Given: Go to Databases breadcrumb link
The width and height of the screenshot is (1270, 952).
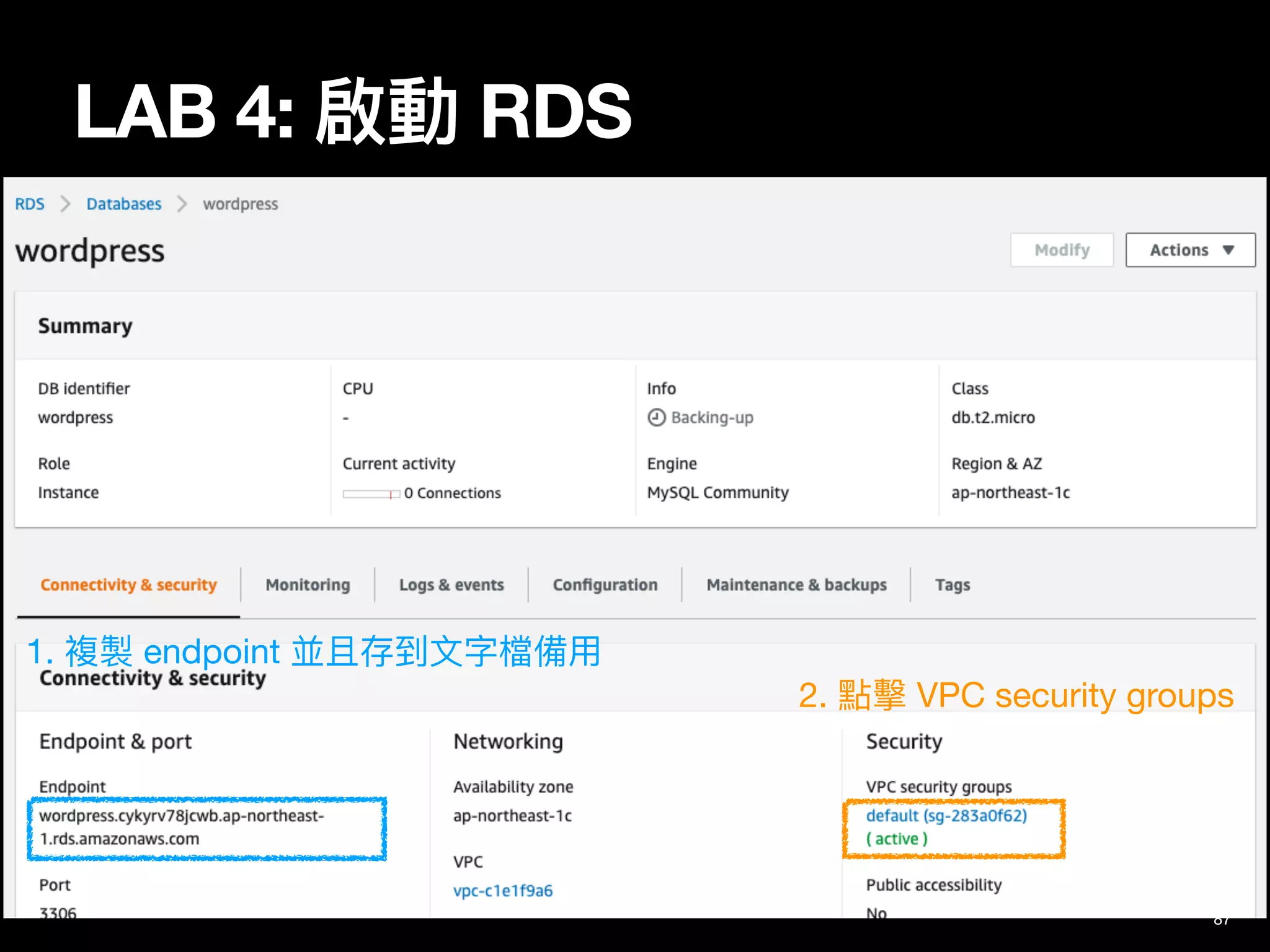Looking at the screenshot, I should pos(124,204).
